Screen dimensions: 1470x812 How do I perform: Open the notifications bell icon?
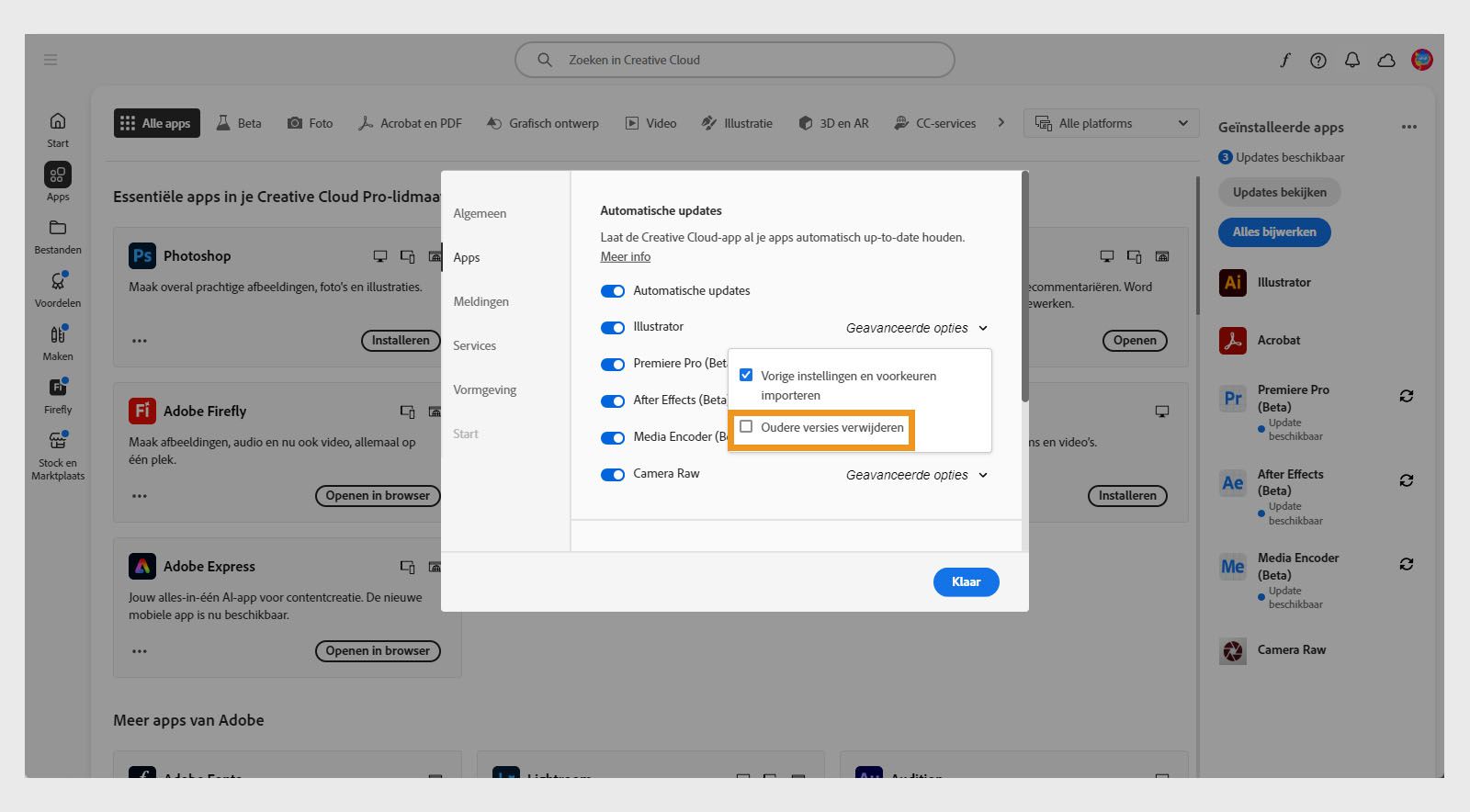[x=1352, y=61]
